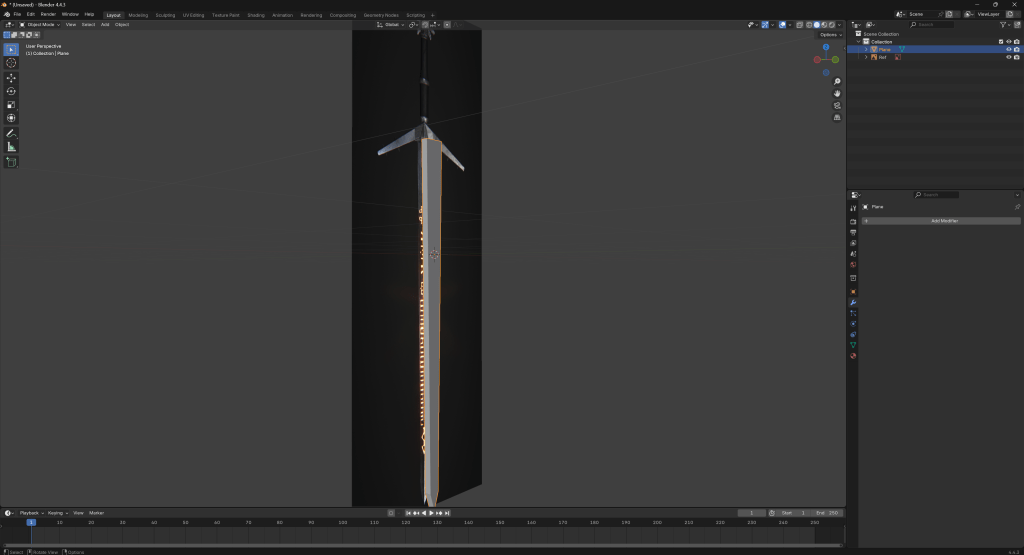
Task: Click the hand pan-view icon in the viewport
Action: pyautogui.click(x=837, y=93)
